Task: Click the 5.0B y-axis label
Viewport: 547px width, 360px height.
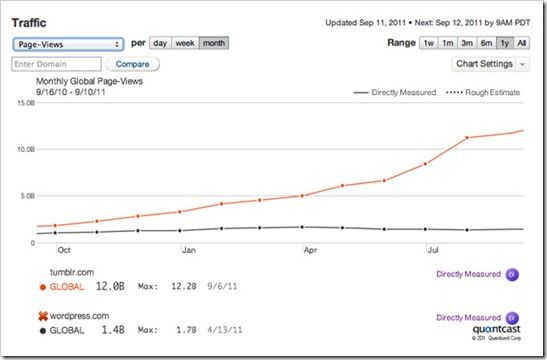Action: tap(28, 196)
